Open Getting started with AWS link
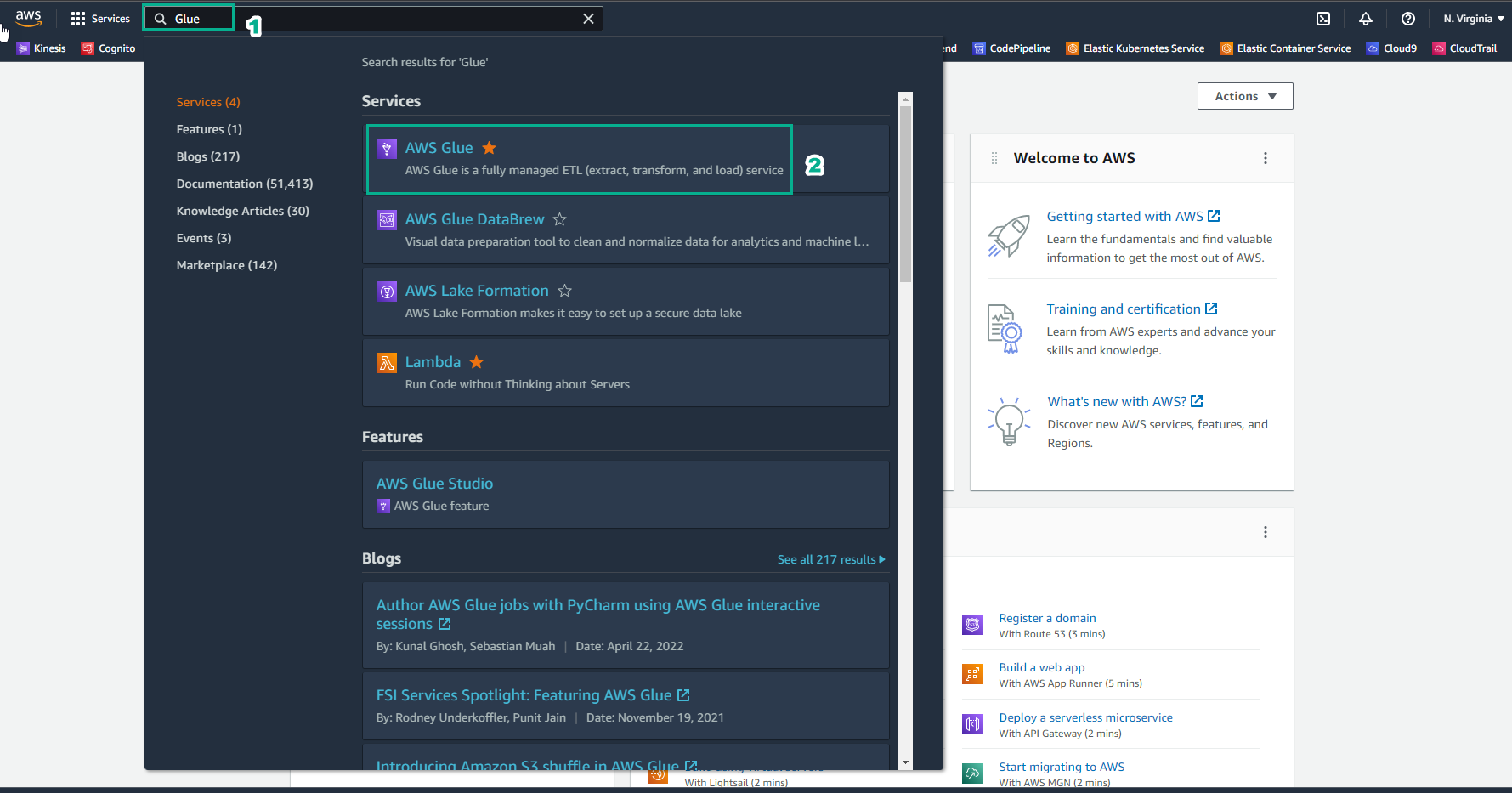 click(x=1133, y=217)
